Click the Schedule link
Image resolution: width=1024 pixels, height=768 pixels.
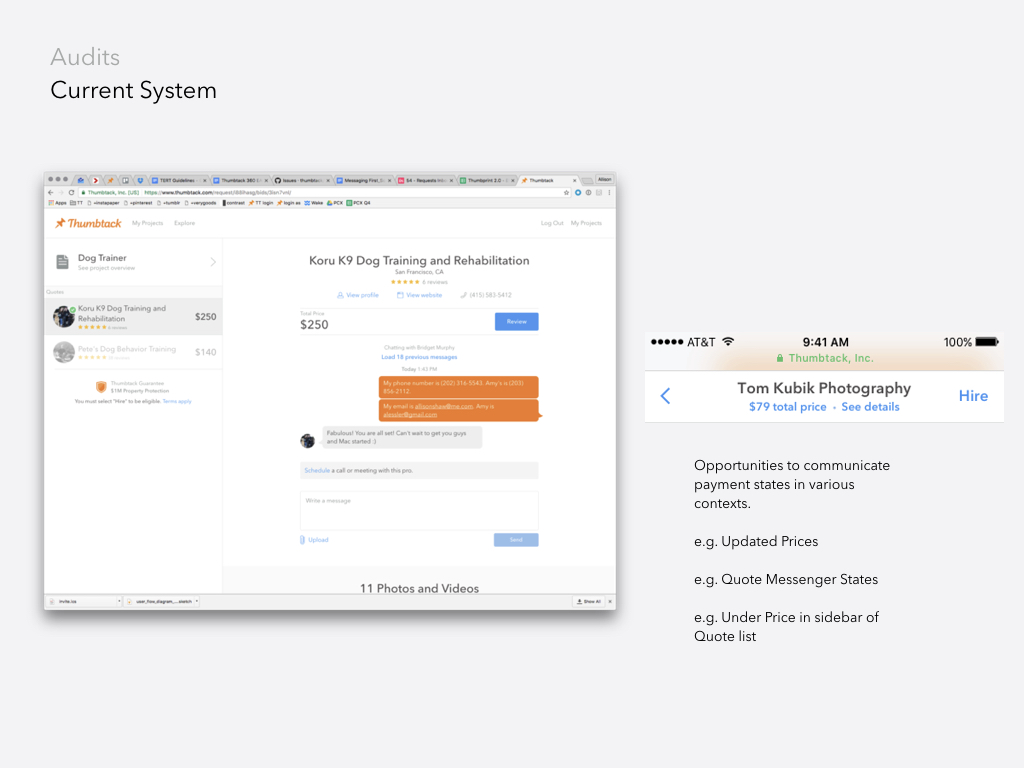pos(317,470)
